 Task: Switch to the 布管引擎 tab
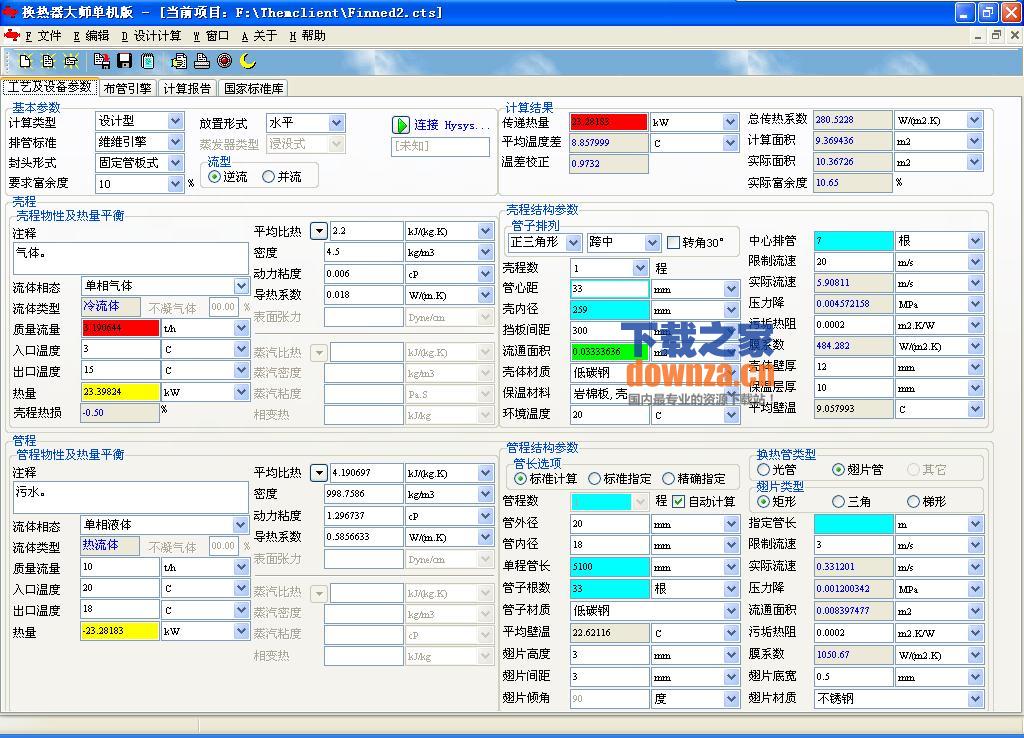click(127, 88)
